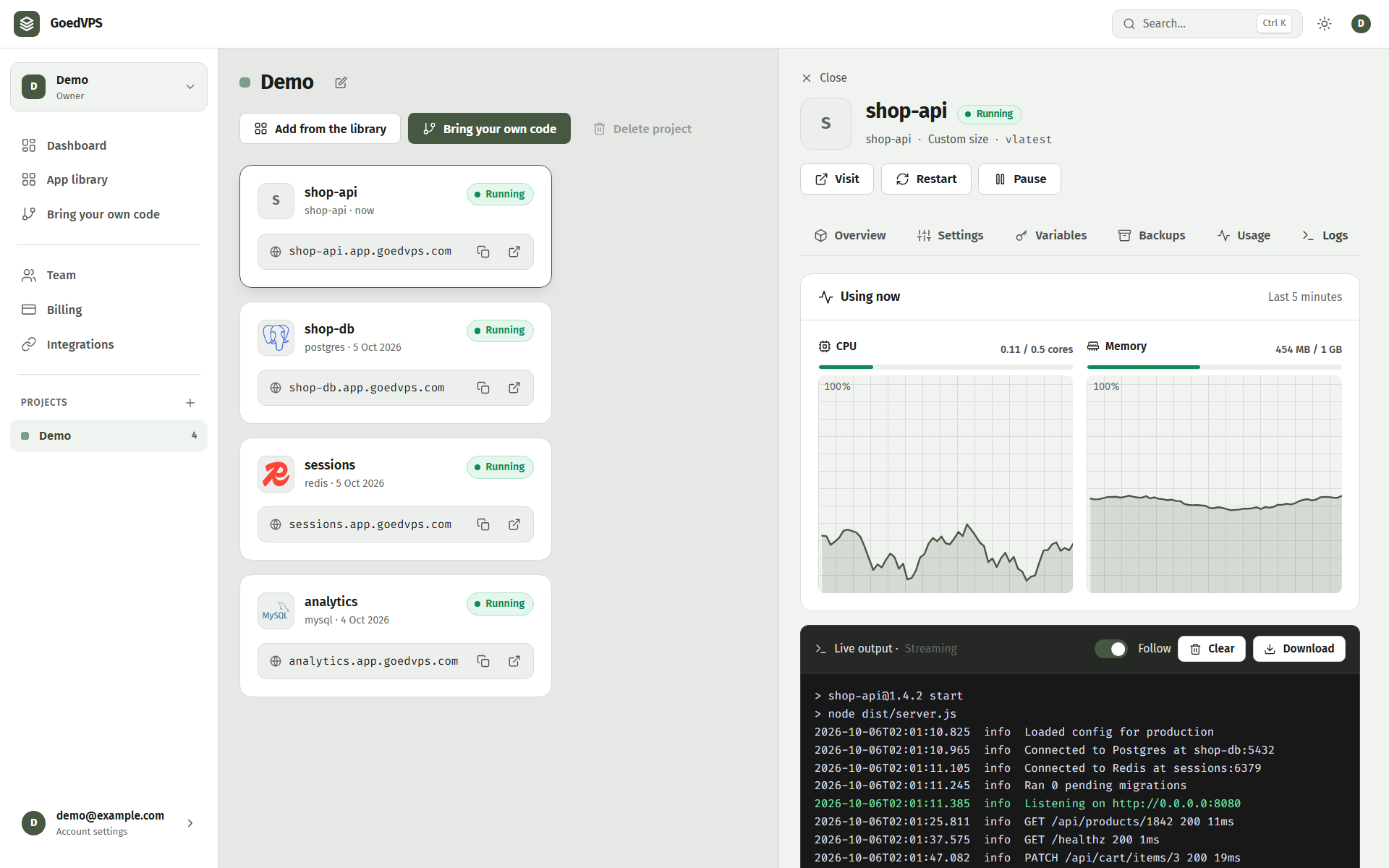Open analytics domain external link icon

pos(514,661)
